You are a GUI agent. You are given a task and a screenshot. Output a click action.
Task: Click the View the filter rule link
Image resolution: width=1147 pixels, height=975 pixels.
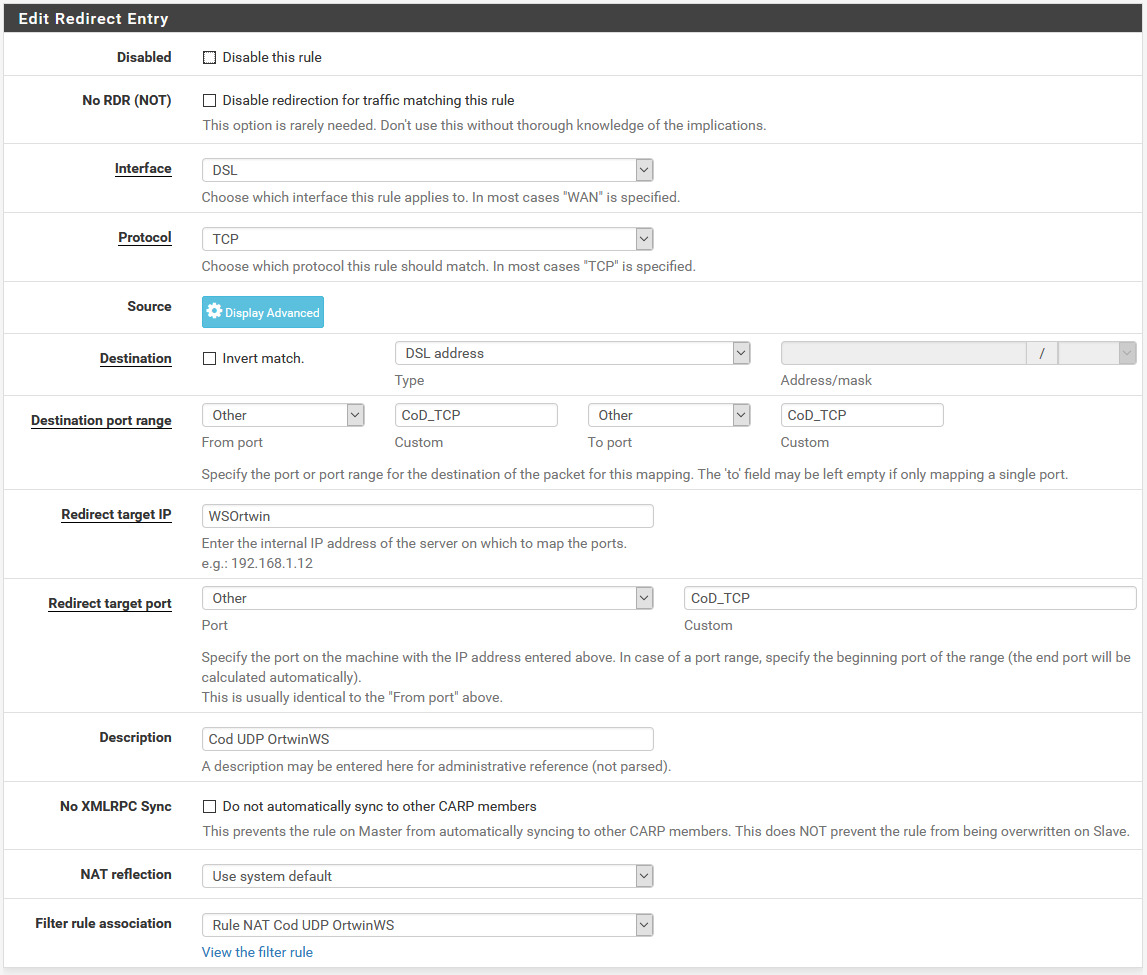coord(257,952)
